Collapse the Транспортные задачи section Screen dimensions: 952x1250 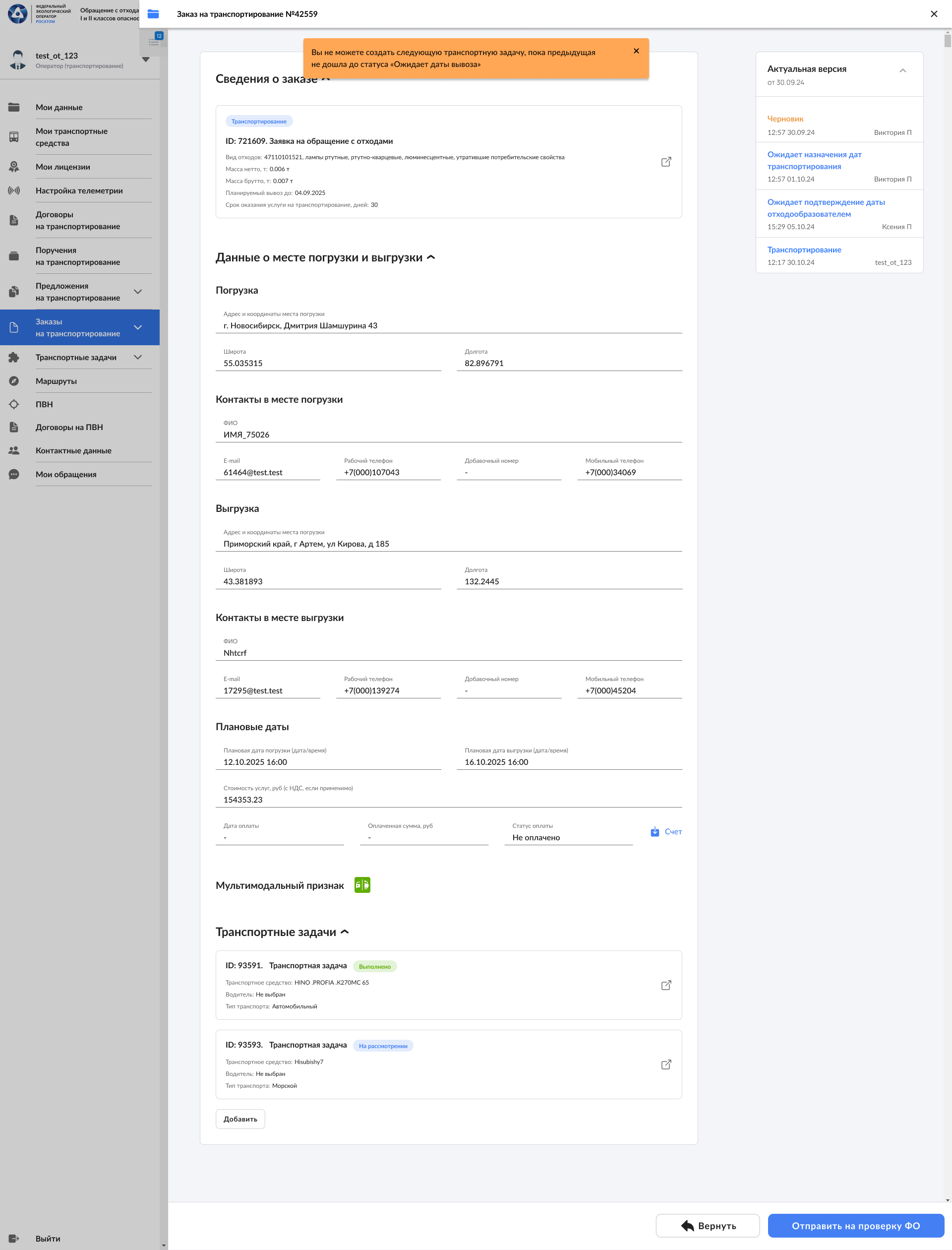(345, 932)
